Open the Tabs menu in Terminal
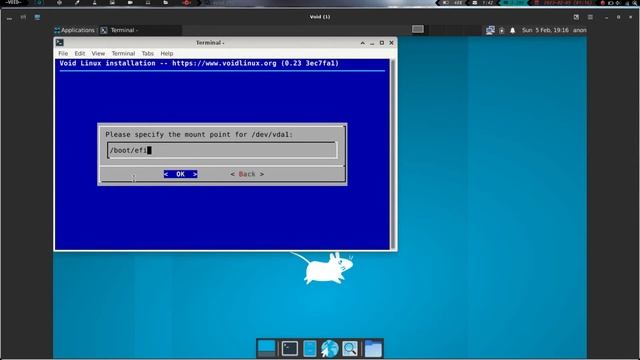Screen dimensions: 640x360 (148, 53)
